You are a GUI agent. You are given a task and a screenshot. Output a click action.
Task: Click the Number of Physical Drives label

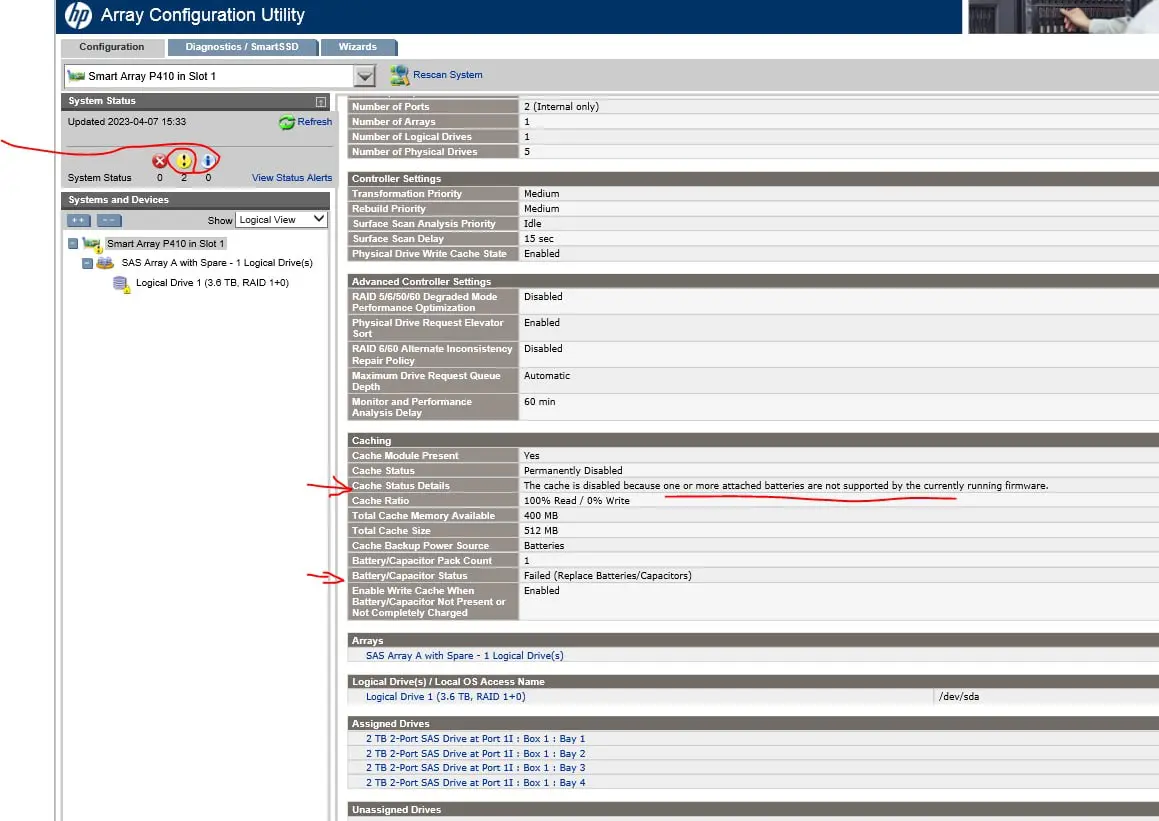point(415,151)
